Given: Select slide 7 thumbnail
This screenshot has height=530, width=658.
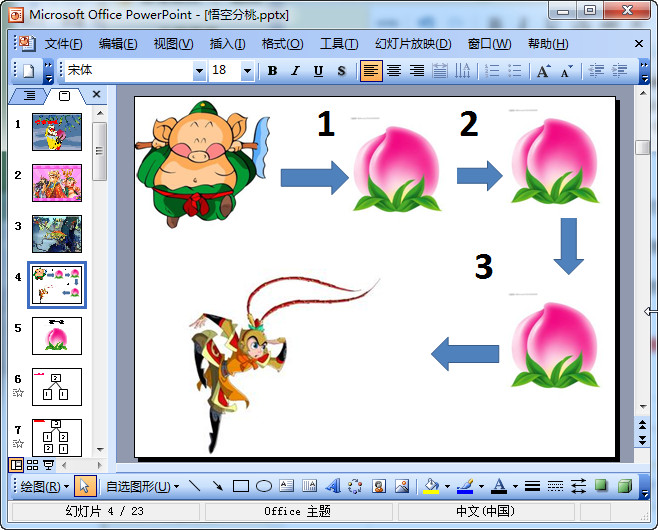Looking at the screenshot, I should click(x=57, y=437).
